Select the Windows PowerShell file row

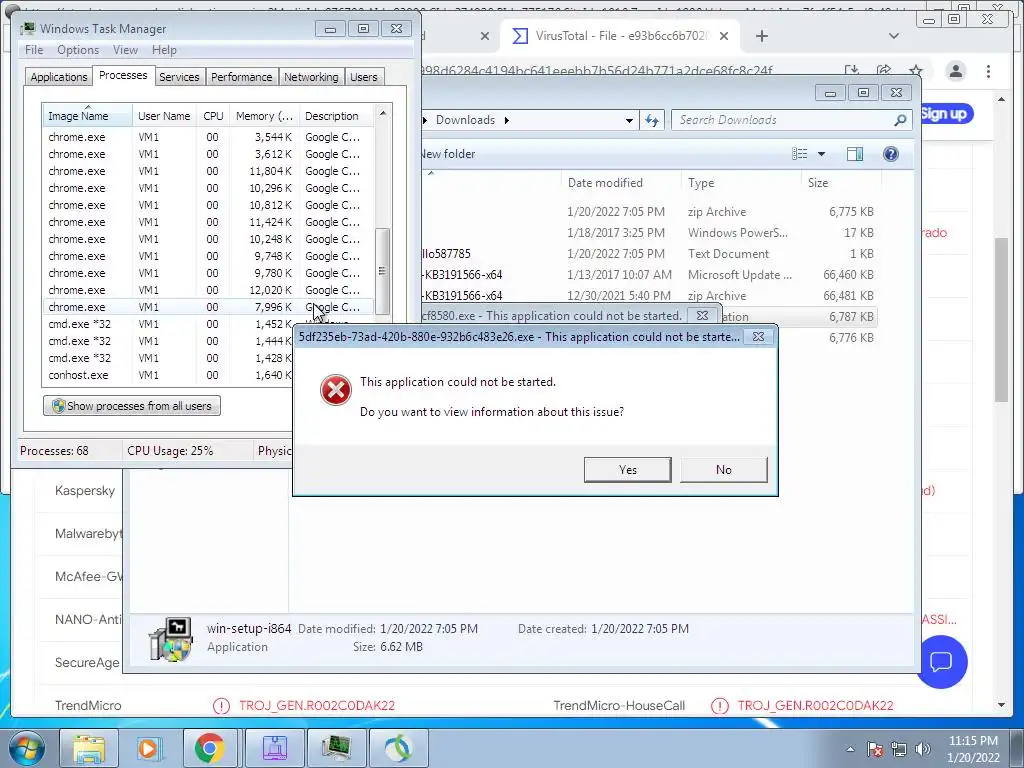tap(650, 232)
